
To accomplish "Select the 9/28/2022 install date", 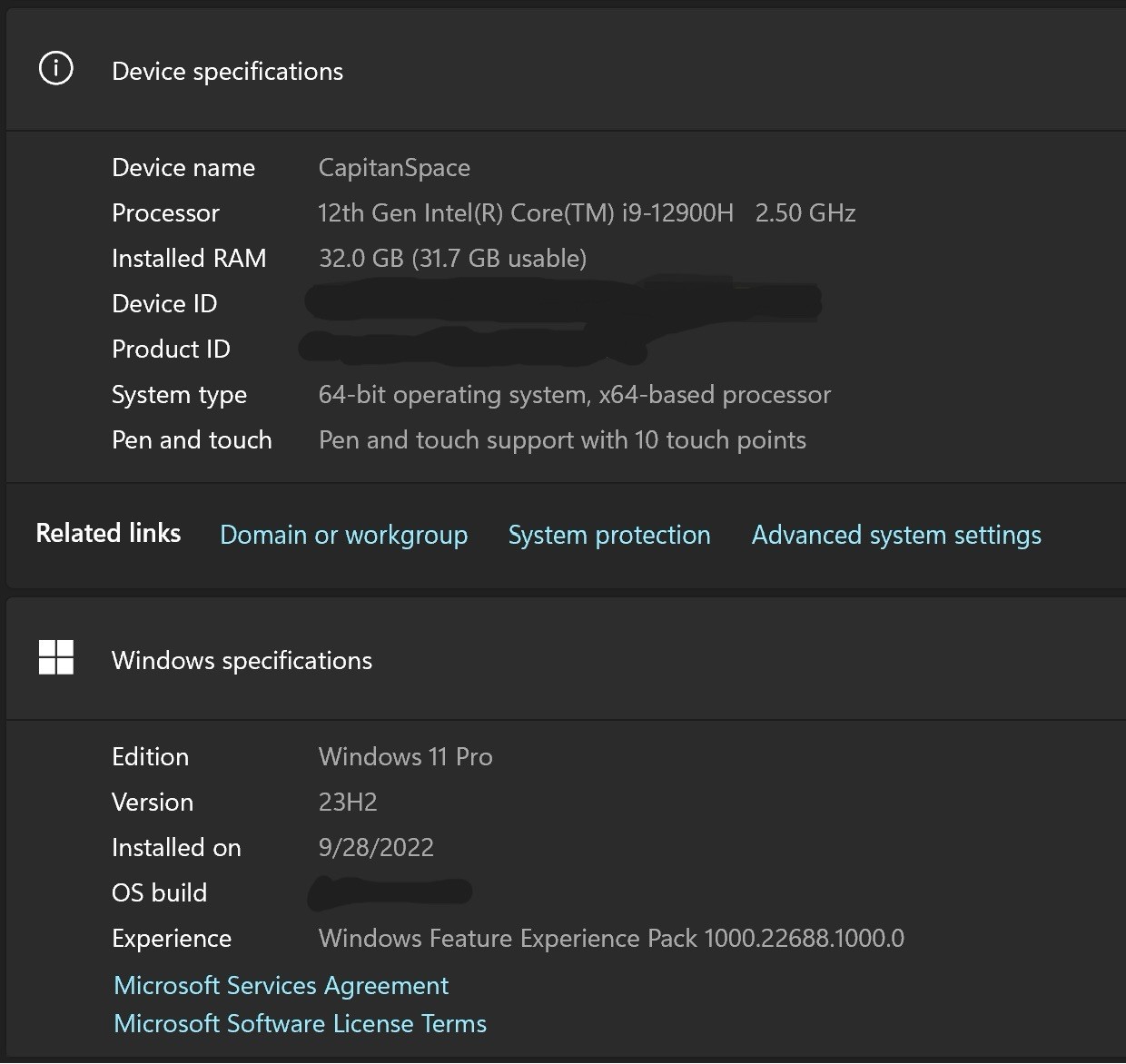I will point(376,847).
